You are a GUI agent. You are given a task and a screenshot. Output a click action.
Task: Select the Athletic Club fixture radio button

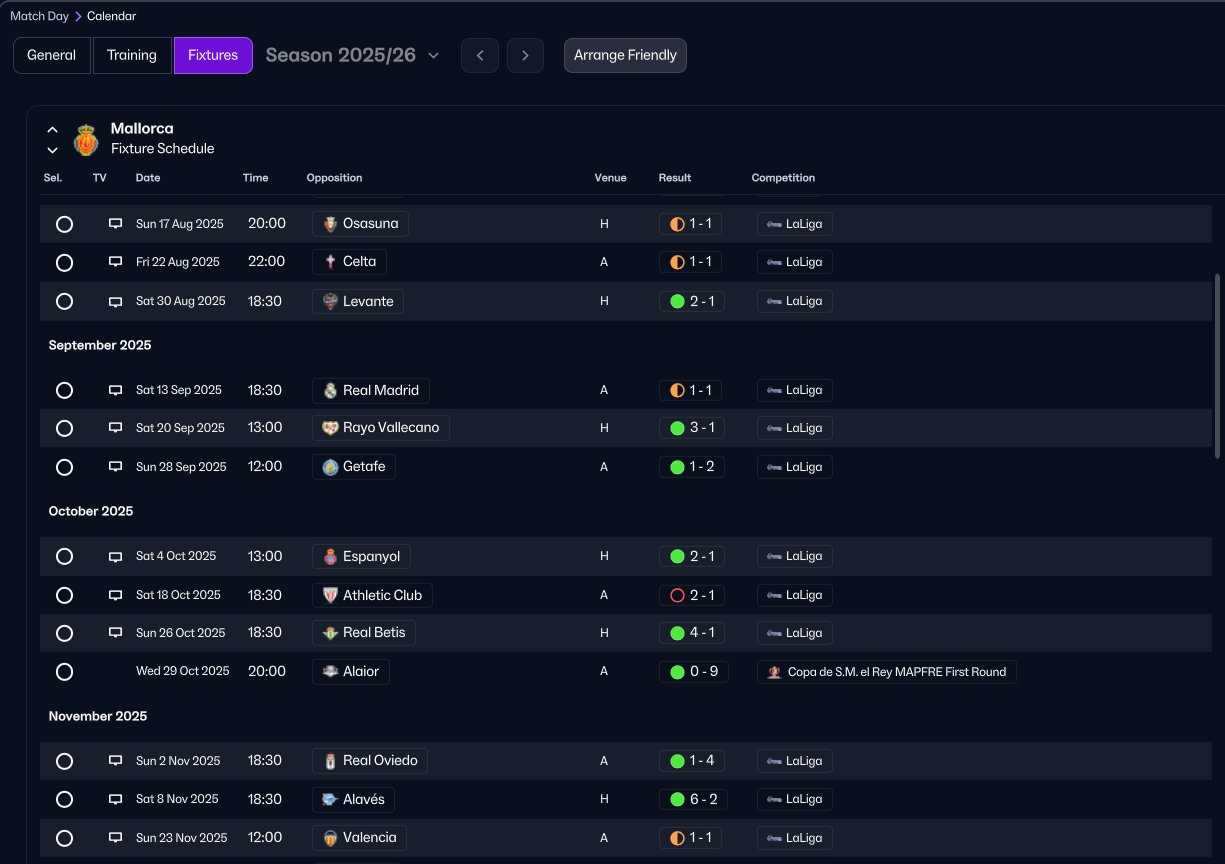coord(64,595)
